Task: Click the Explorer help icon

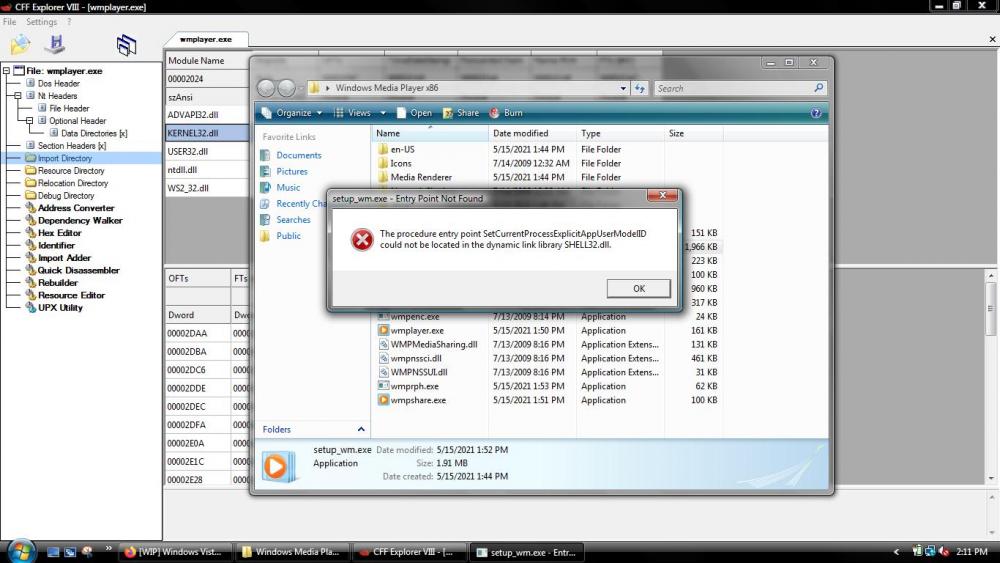Action: click(816, 113)
